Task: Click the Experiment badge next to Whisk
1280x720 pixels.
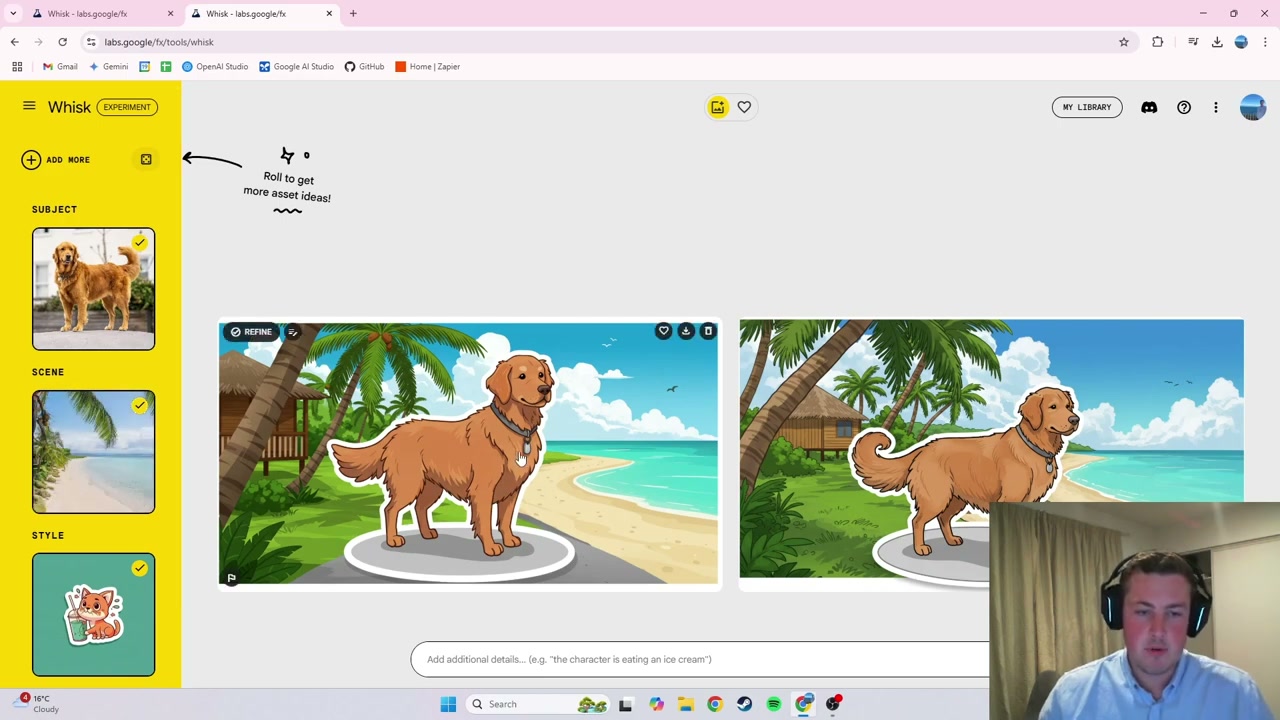Action: coord(127,107)
